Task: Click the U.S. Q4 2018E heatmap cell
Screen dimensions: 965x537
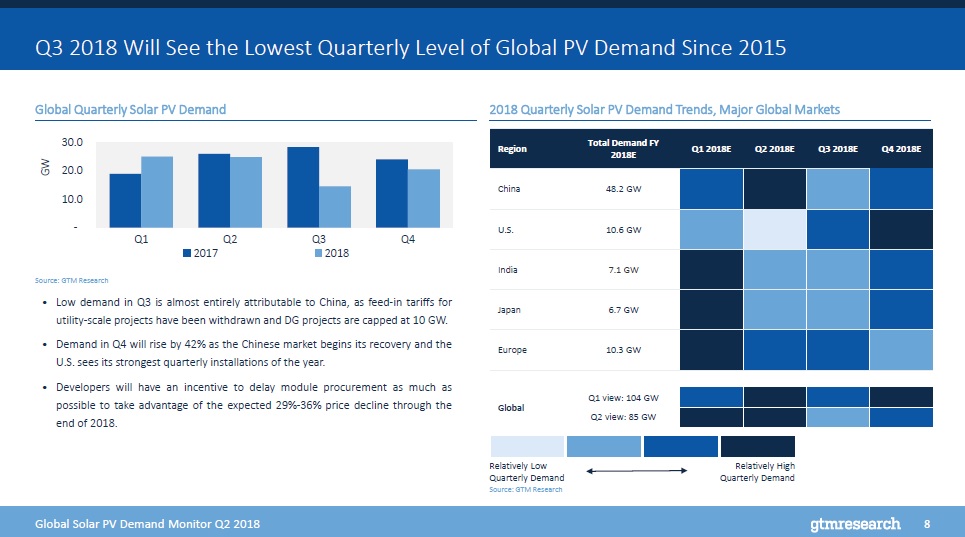Action: pos(901,229)
